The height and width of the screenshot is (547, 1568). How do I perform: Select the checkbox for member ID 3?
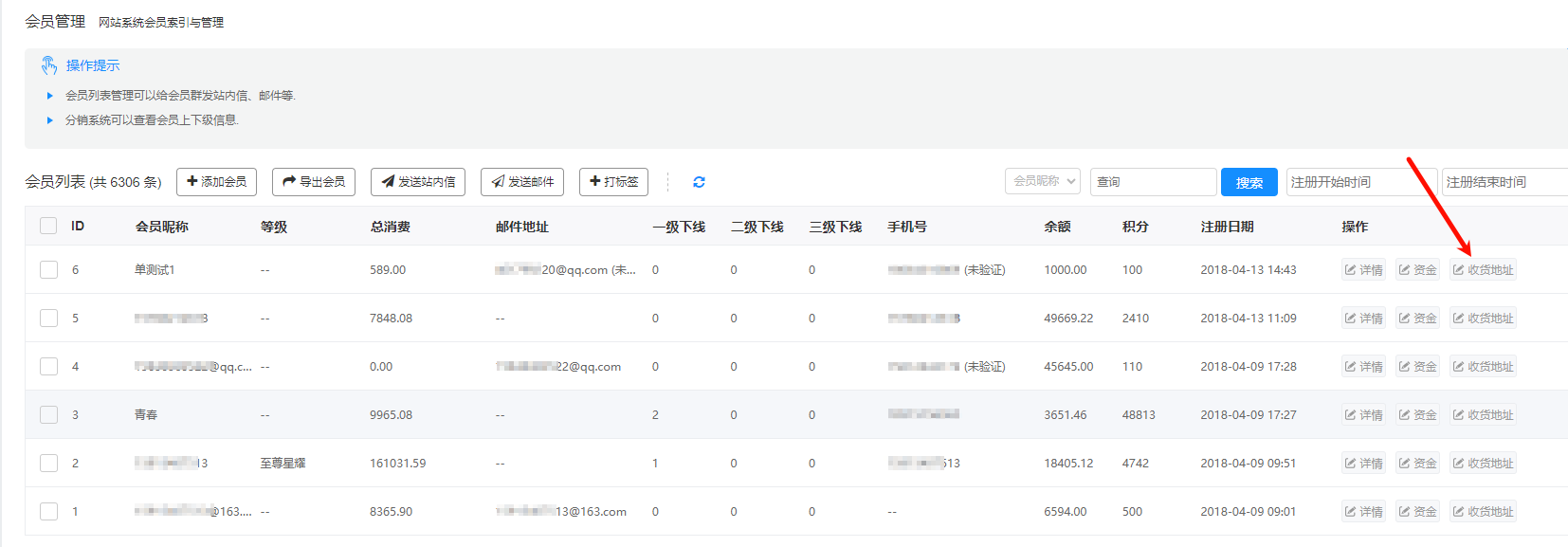click(x=48, y=415)
